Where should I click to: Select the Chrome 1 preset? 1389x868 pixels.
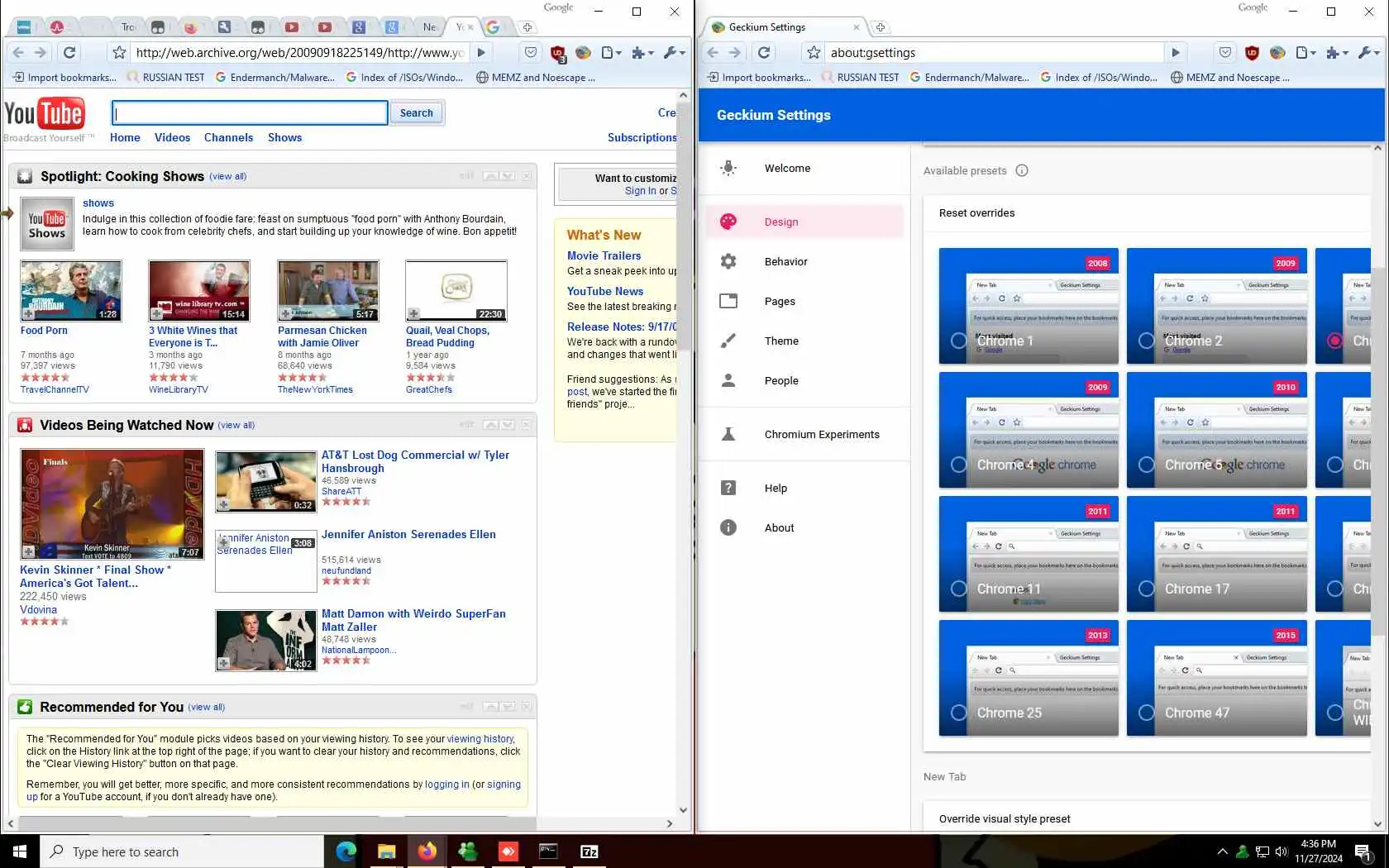click(x=1029, y=306)
